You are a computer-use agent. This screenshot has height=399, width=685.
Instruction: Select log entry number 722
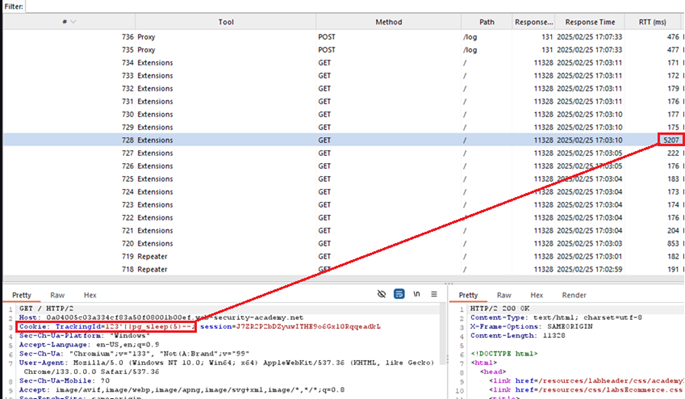tap(343, 217)
